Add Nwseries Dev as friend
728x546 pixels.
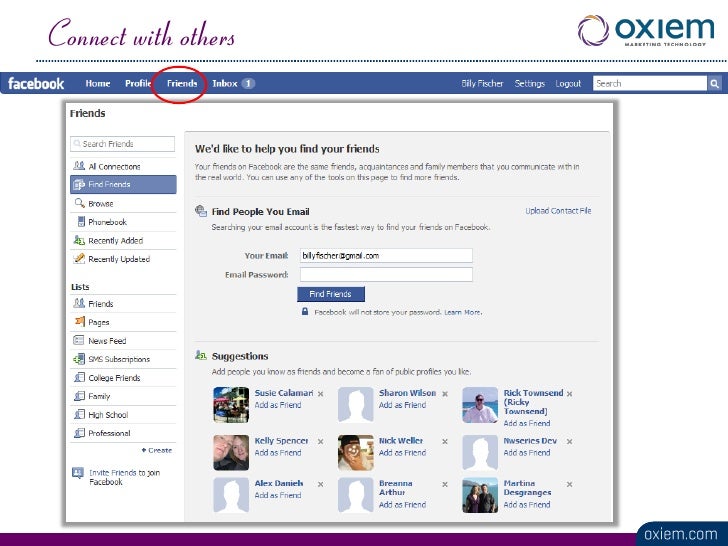pyautogui.click(x=526, y=453)
